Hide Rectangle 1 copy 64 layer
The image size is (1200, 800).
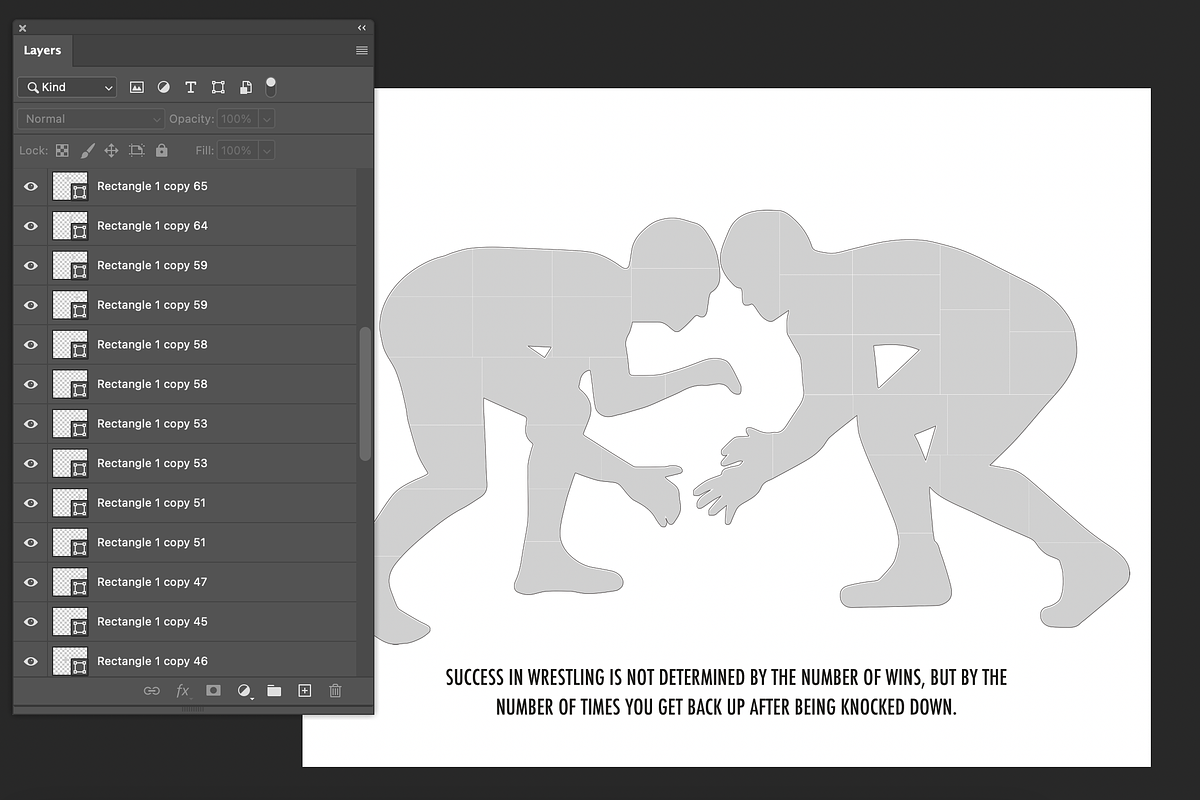(x=31, y=226)
